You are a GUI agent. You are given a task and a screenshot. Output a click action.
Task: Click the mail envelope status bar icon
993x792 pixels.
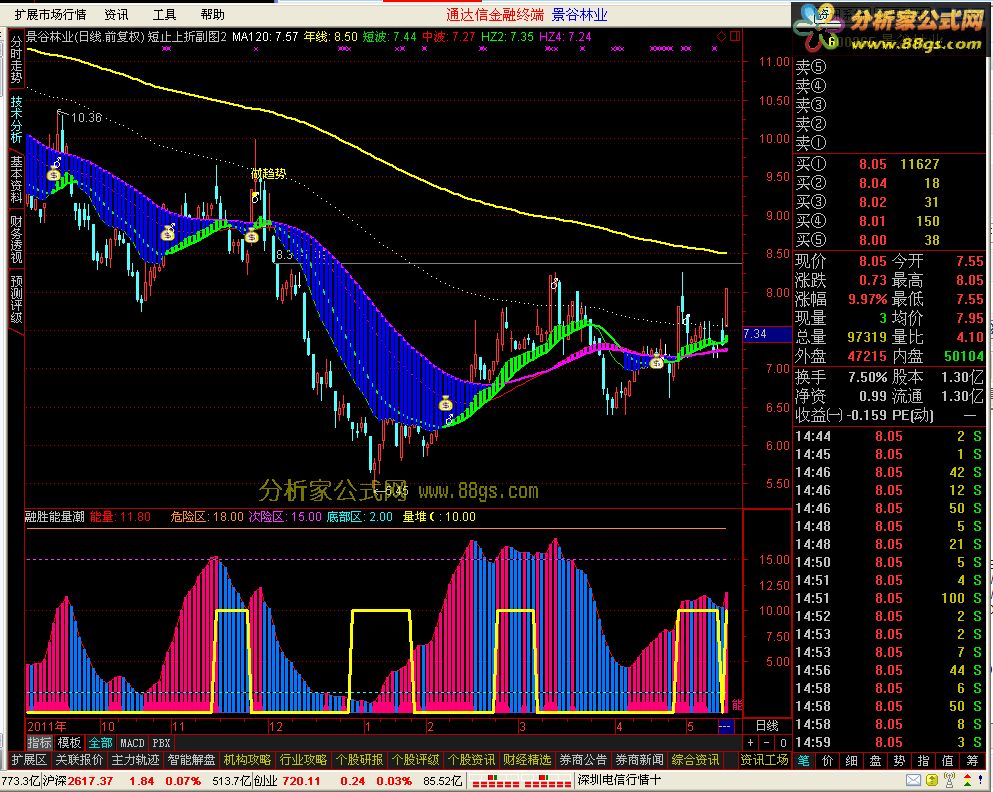pos(913,780)
